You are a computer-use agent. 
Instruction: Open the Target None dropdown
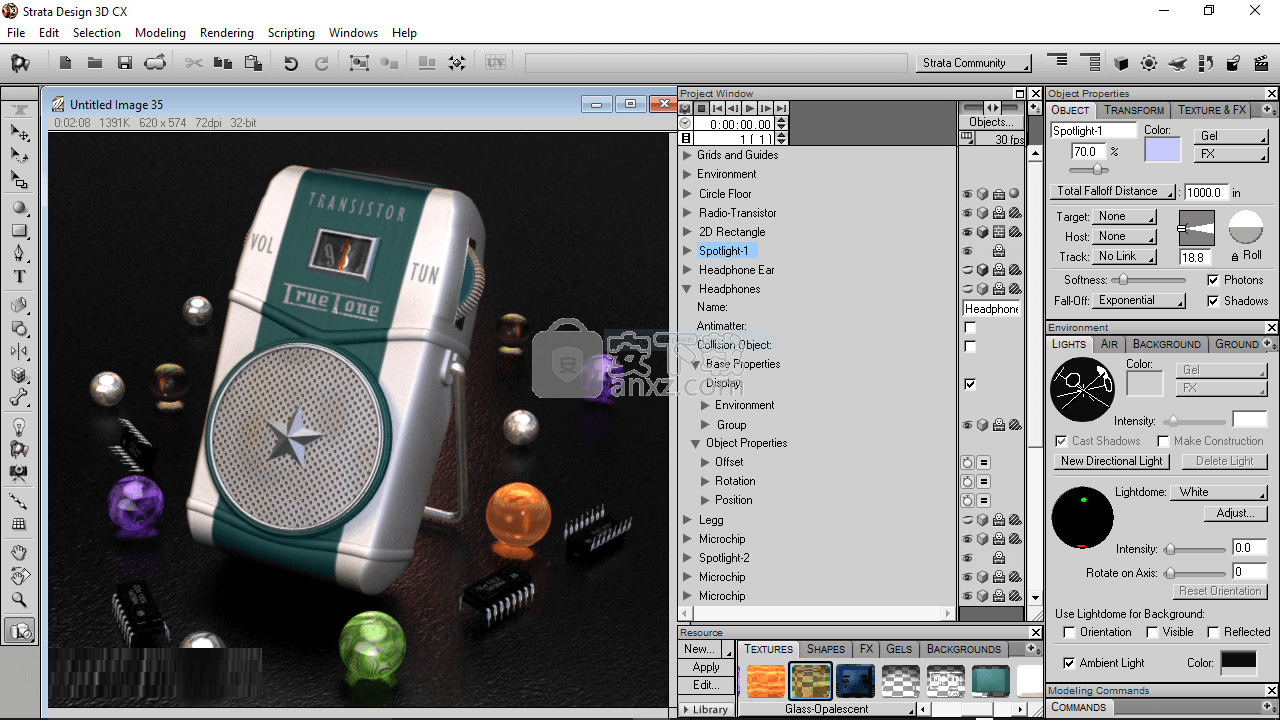click(x=1124, y=216)
